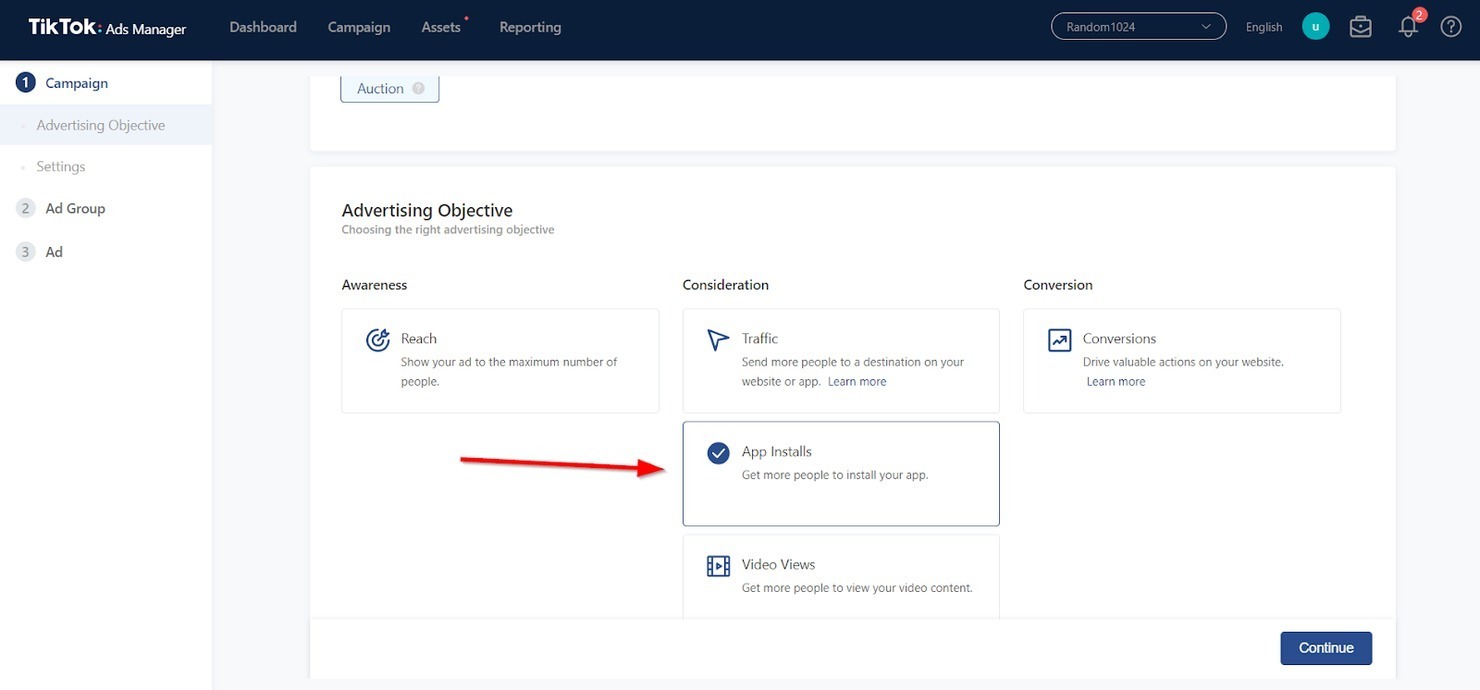The image size is (1480, 690).
Task: Open the Campaign menu in top bar
Action: coord(359,27)
